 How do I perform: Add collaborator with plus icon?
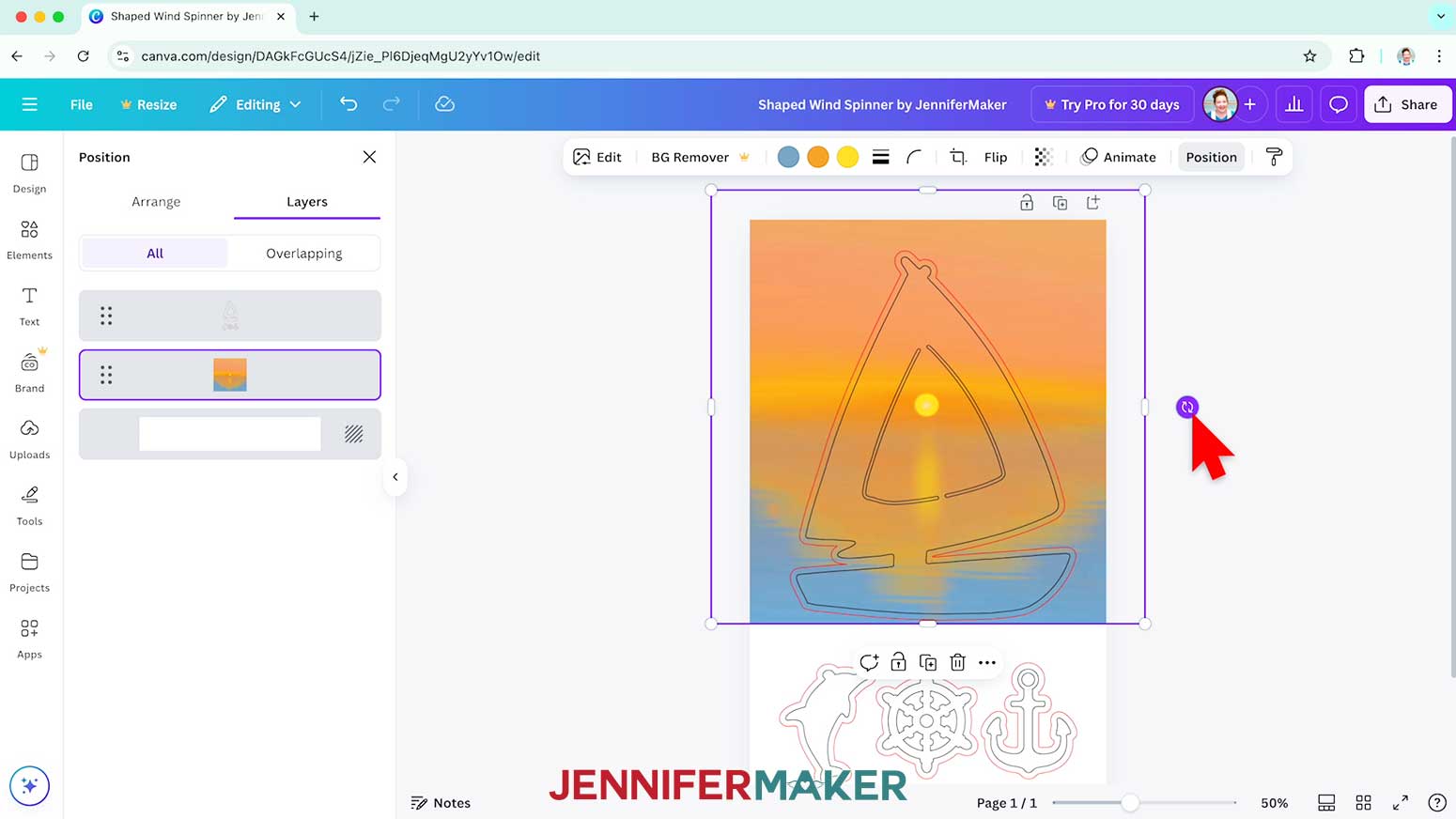click(1250, 104)
